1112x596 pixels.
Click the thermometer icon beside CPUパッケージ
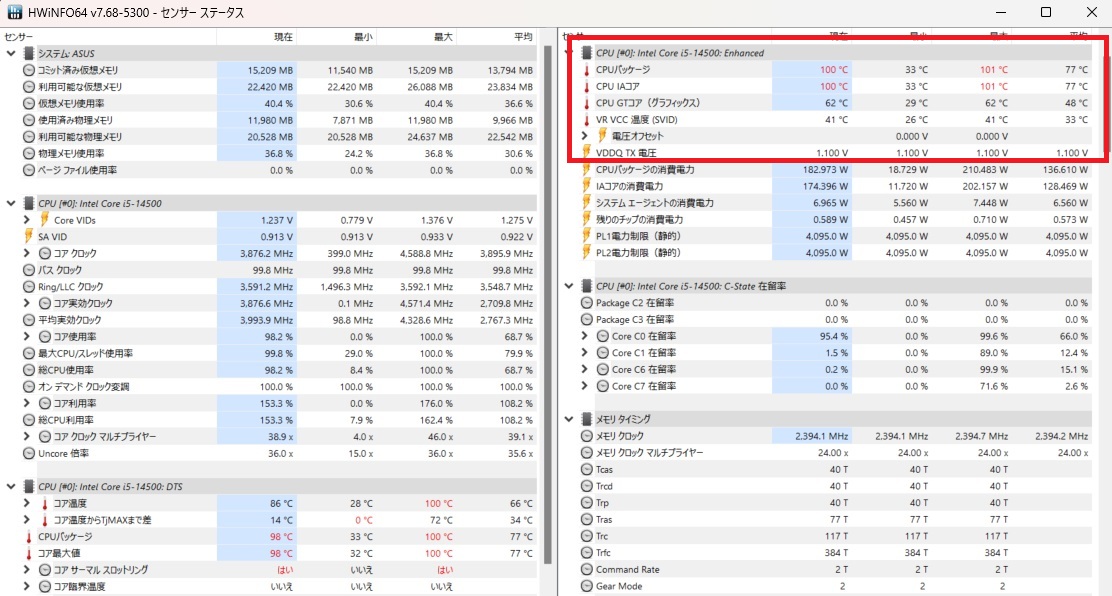585,70
